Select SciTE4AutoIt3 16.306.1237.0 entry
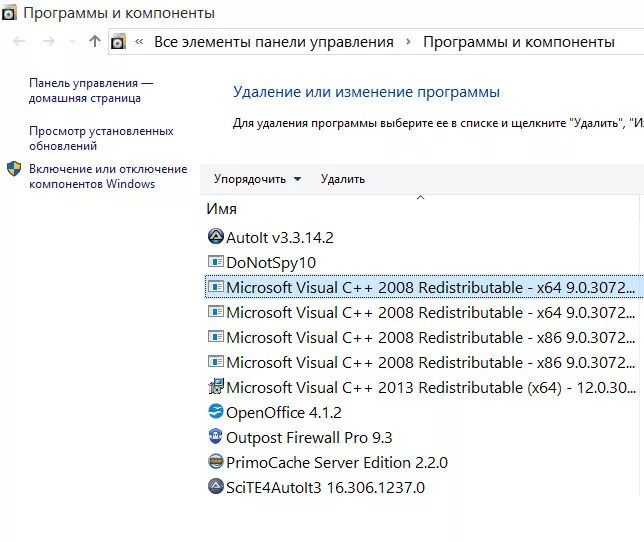This screenshot has height=542, width=644. point(316,487)
